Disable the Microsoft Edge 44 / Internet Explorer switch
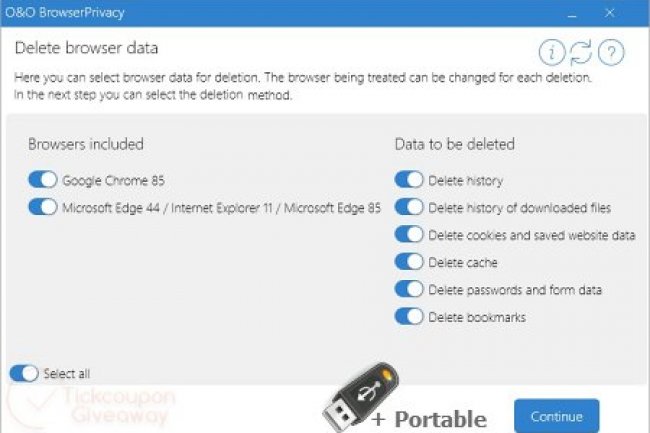Screen dimensions: 650x433 pos(43,207)
